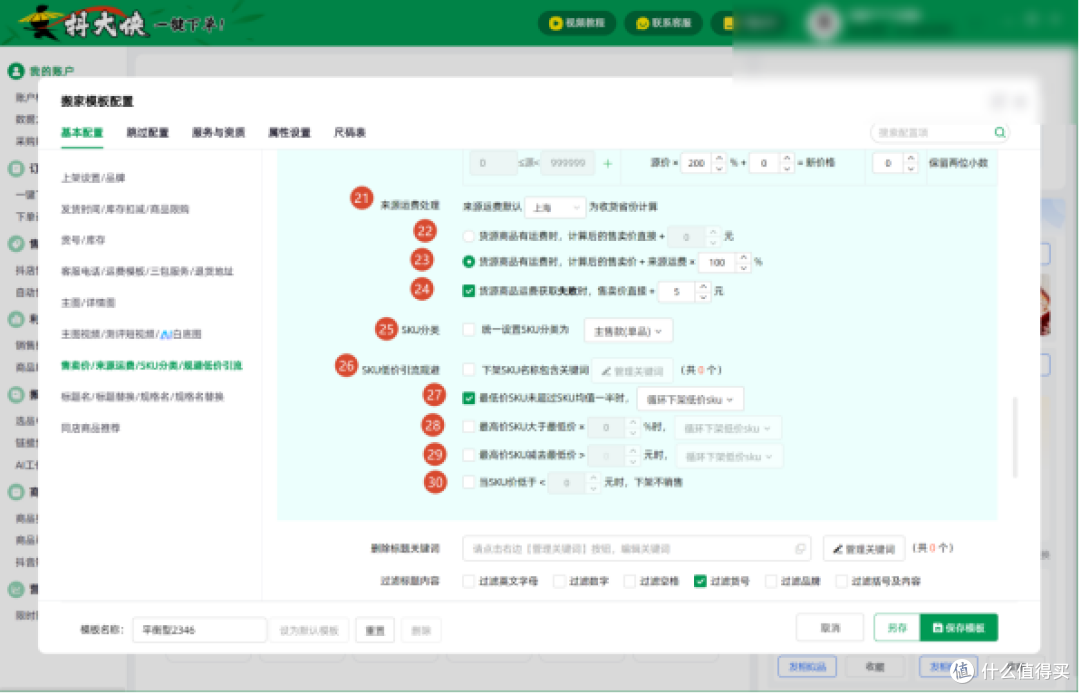Click the 重置 reset button
1080x694 pixels.
(x=375, y=630)
